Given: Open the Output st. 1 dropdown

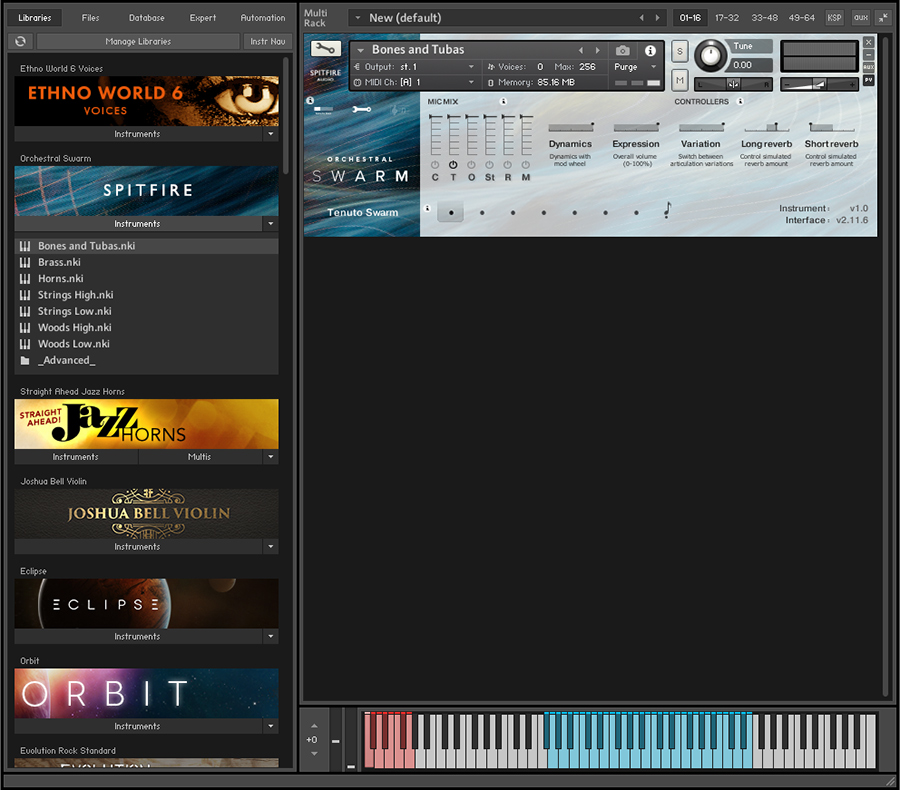Looking at the screenshot, I should point(414,67).
